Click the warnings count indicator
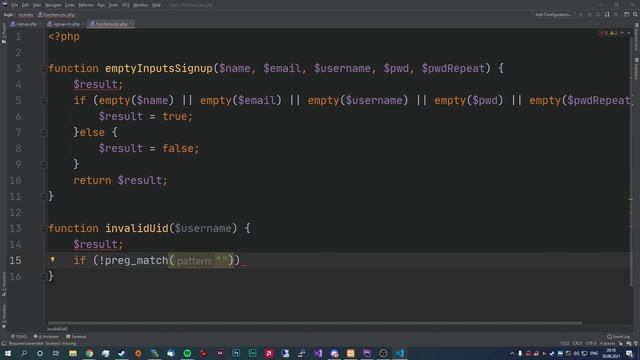Viewport: 640px width, 360px height. pyautogui.click(x=613, y=33)
